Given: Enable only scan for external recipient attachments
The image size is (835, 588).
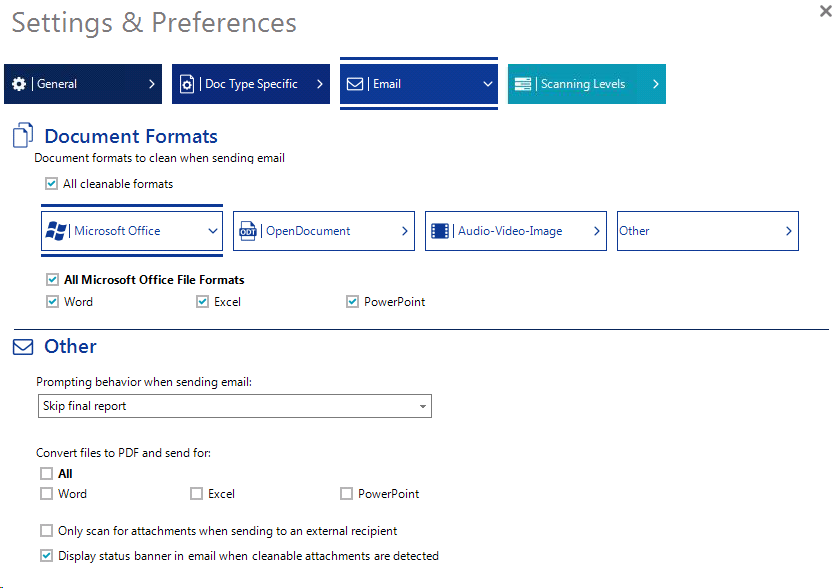Looking at the screenshot, I should click(47, 531).
